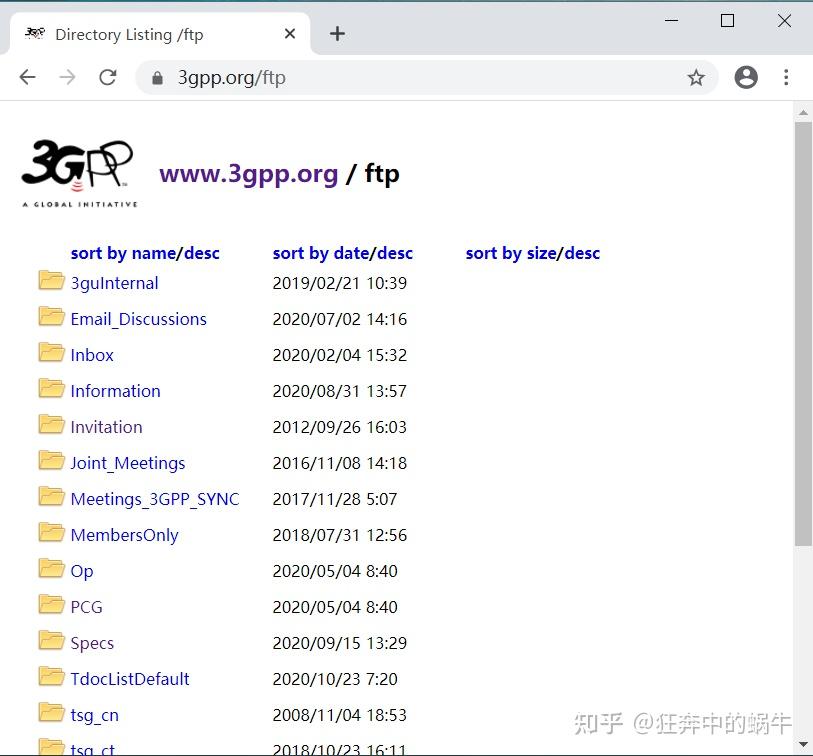The image size is (813, 756).
Task: Open a new browser tab with plus button
Action: click(337, 33)
